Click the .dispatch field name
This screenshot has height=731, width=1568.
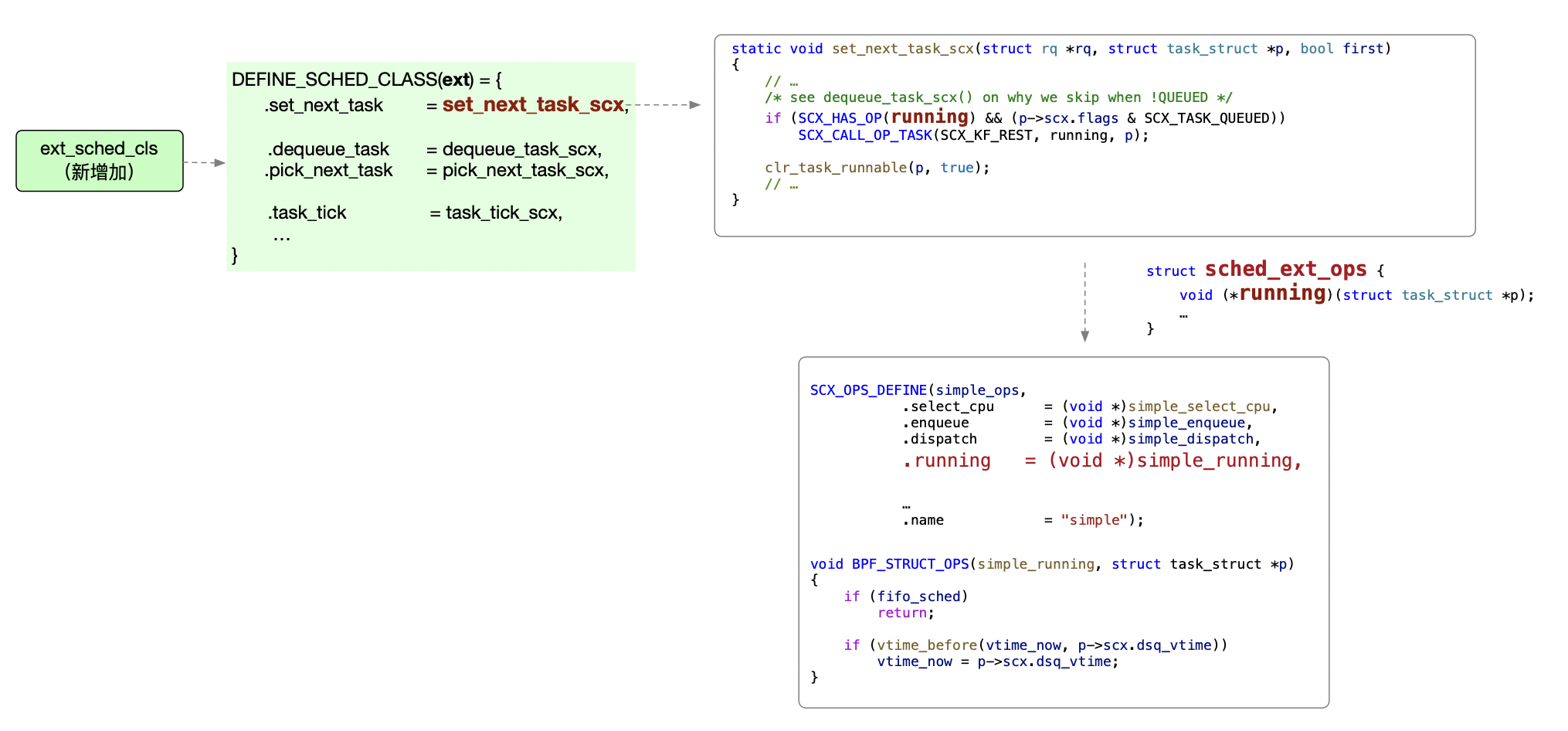(x=940, y=439)
